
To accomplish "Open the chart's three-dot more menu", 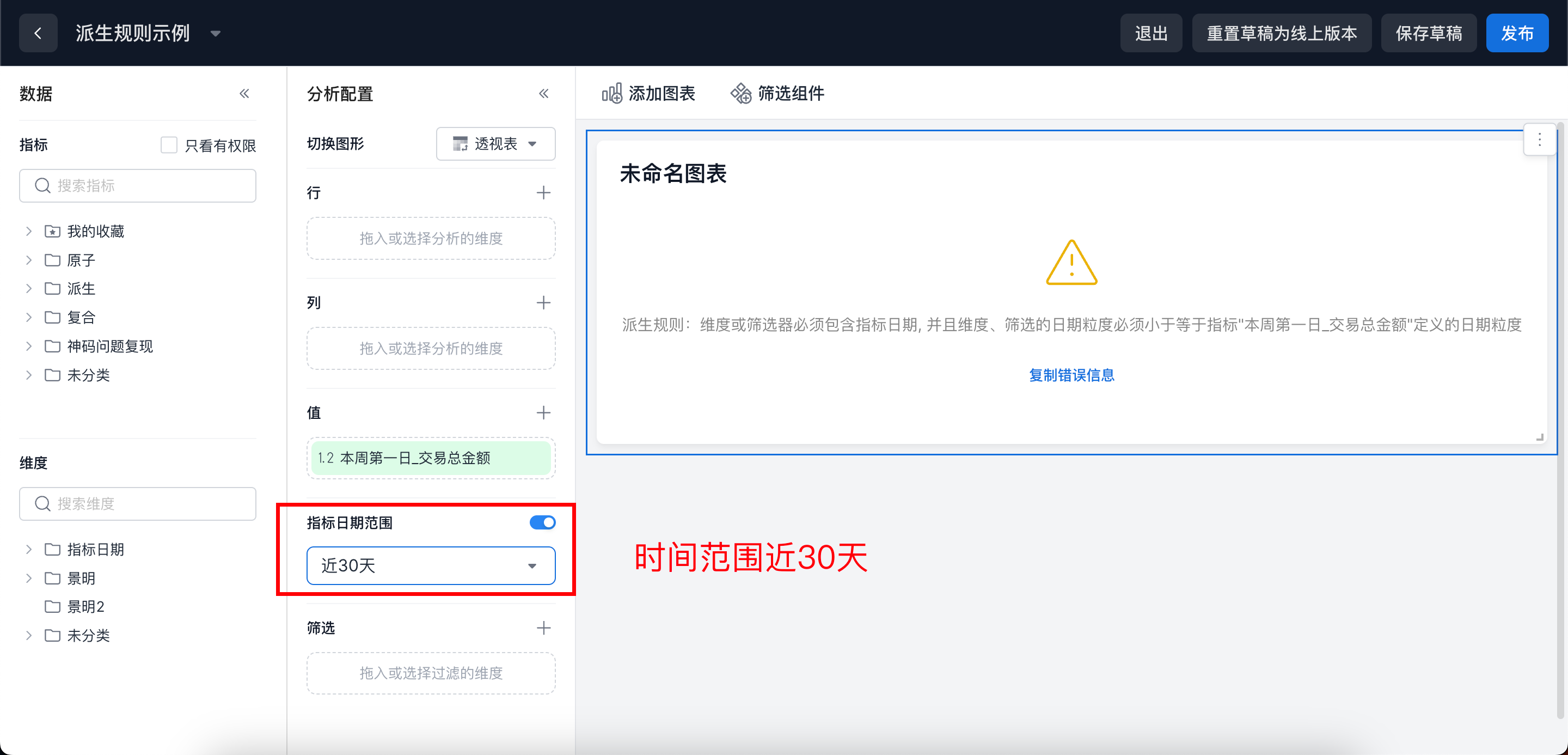I will 1539,141.
